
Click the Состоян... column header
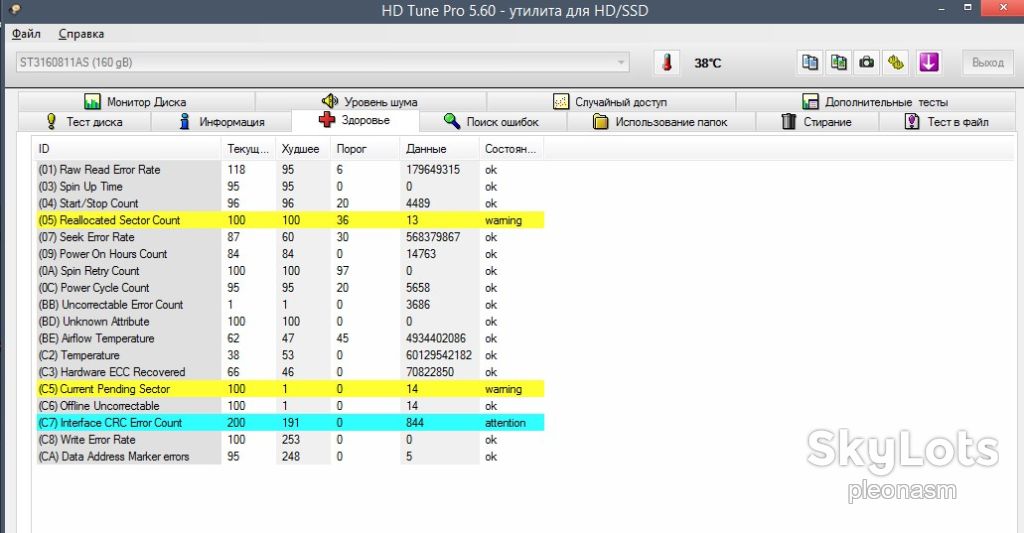tap(511, 149)
